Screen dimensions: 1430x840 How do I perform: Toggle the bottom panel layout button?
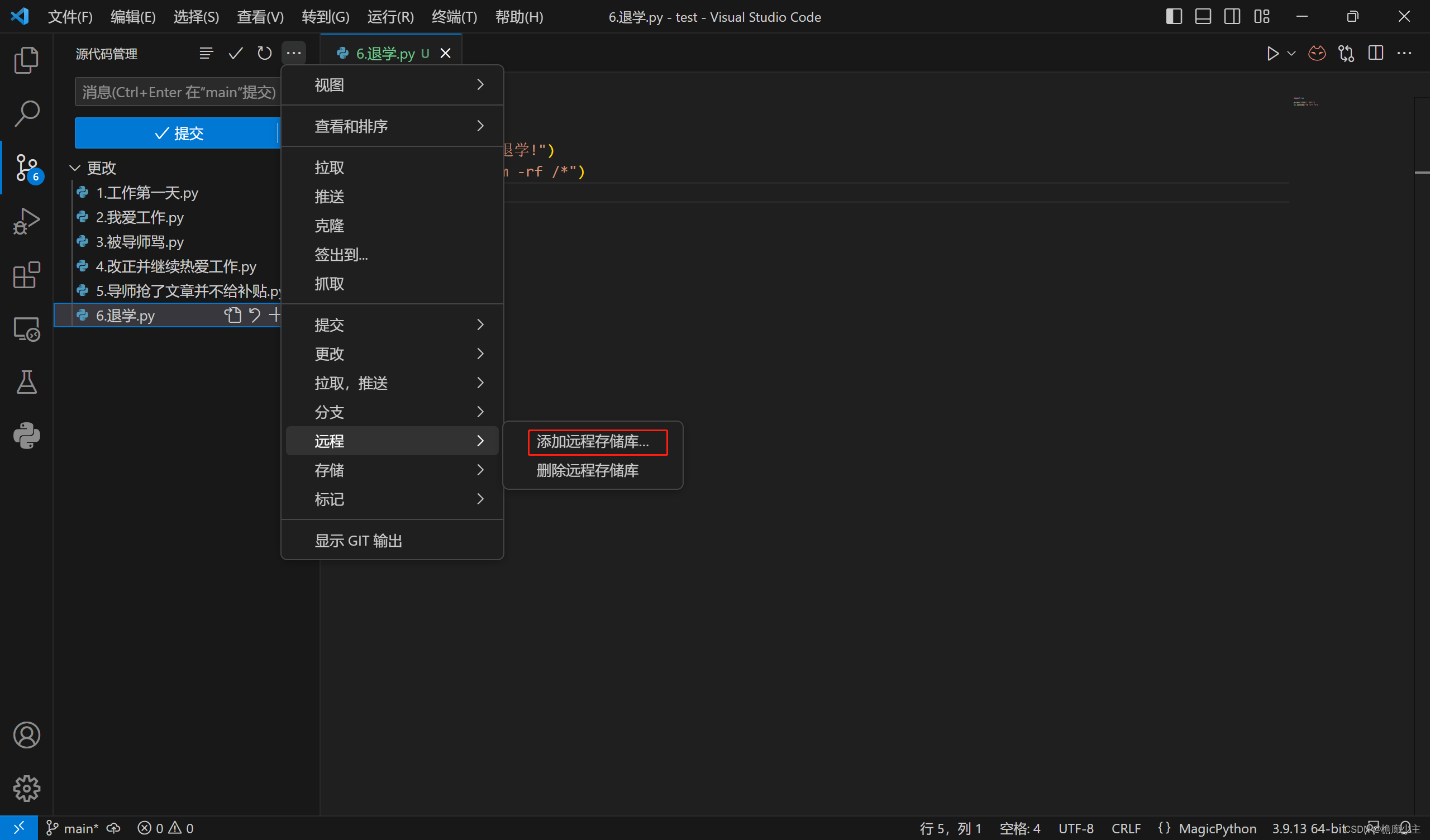coord(1203,16)
